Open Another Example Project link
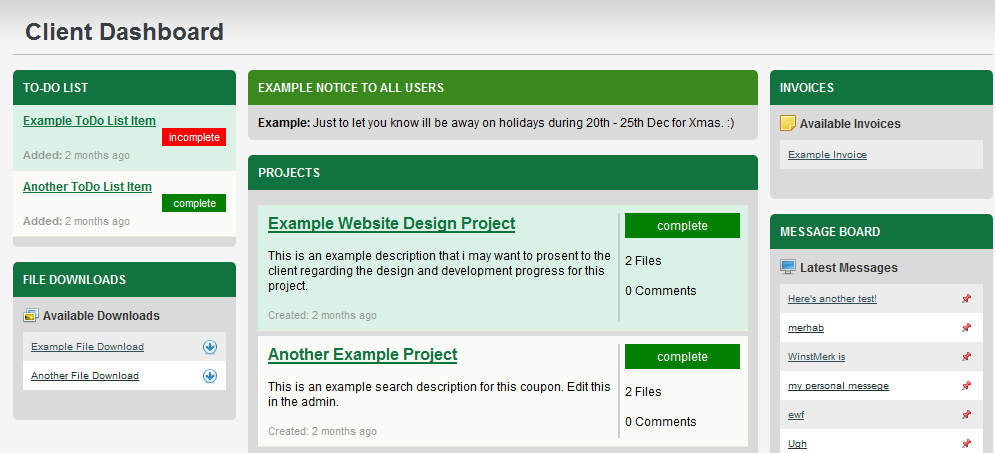Image resolution: width=995 pixels, height=453 pixels. point(362,354)
